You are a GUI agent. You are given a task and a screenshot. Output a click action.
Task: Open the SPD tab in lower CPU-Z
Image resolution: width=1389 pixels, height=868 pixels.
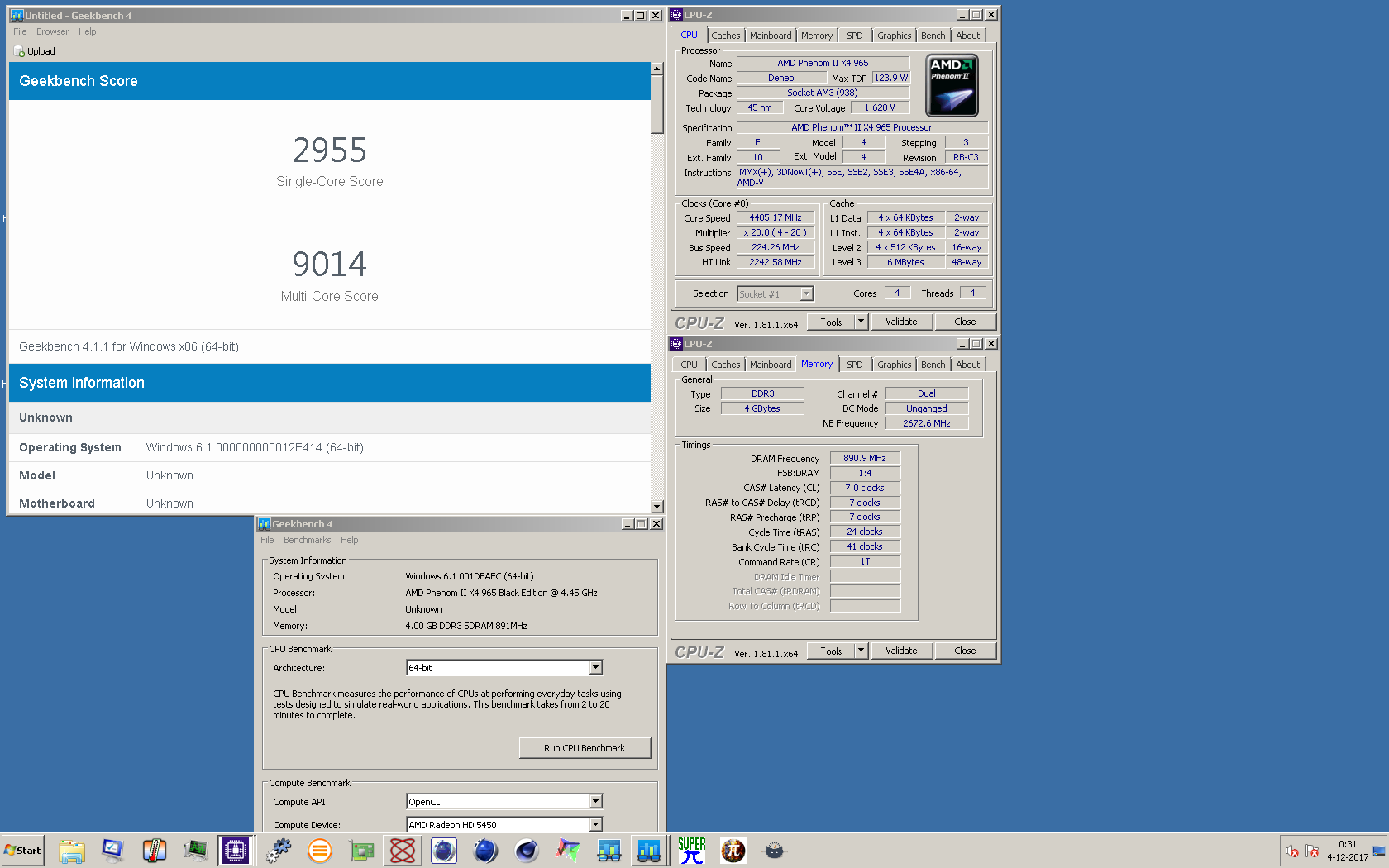855,365
